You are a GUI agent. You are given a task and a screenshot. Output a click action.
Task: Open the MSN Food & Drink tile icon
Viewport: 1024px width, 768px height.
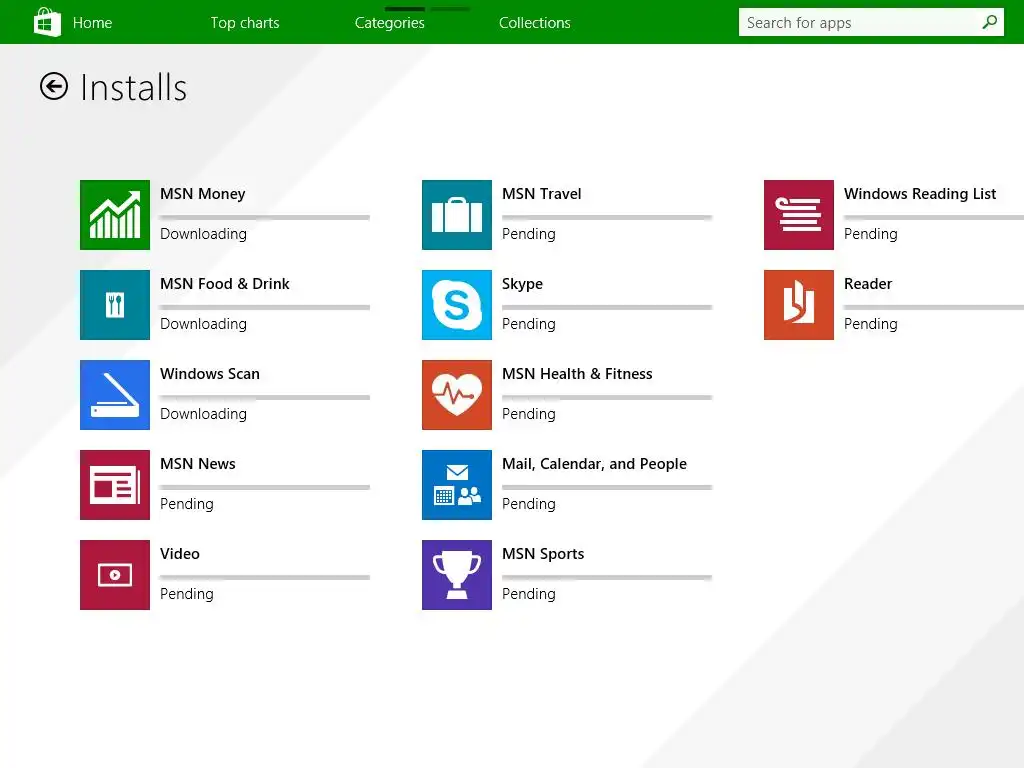[115, 305]
